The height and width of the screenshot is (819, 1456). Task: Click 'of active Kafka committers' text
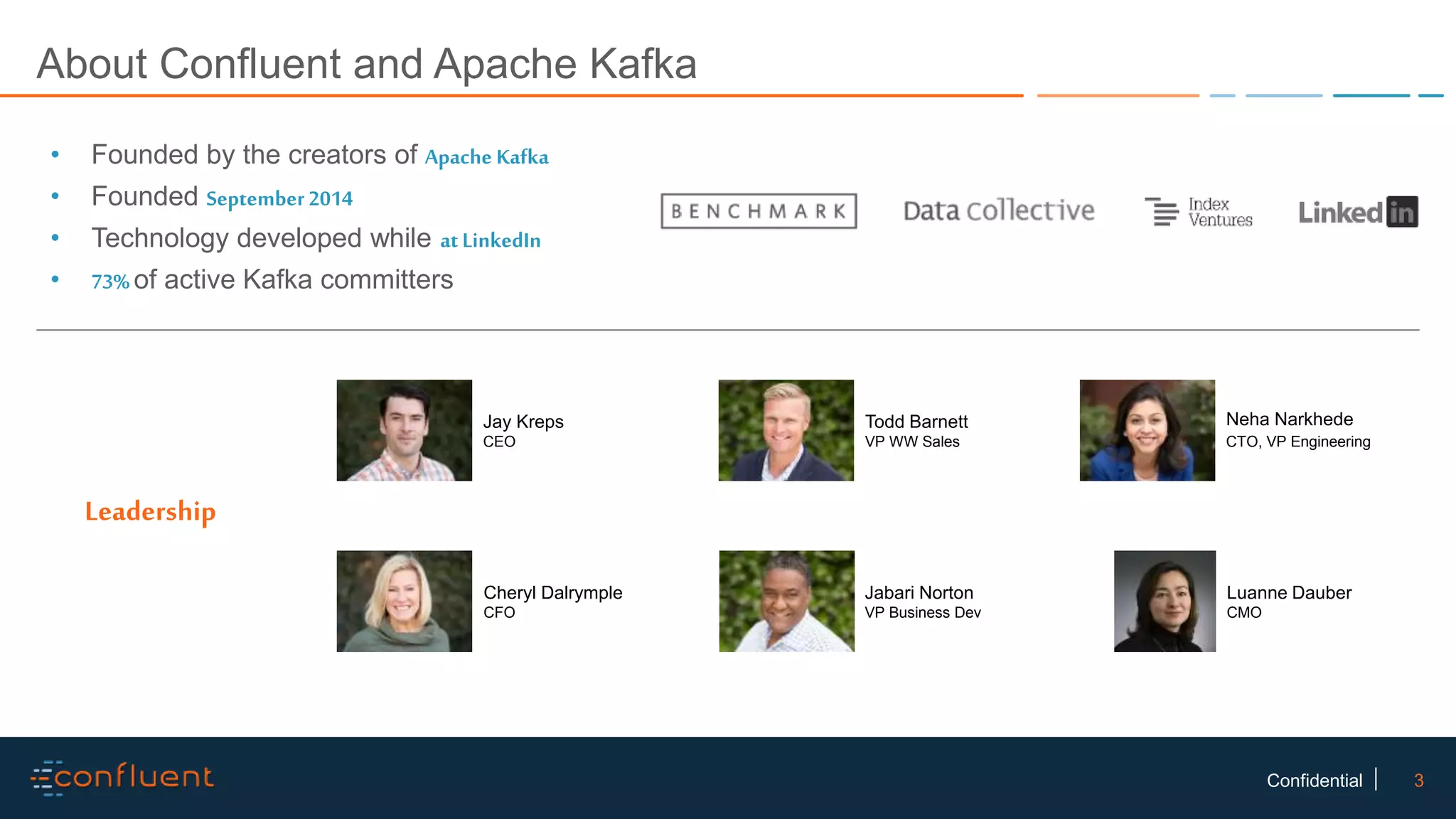click(x=293, y=279)
